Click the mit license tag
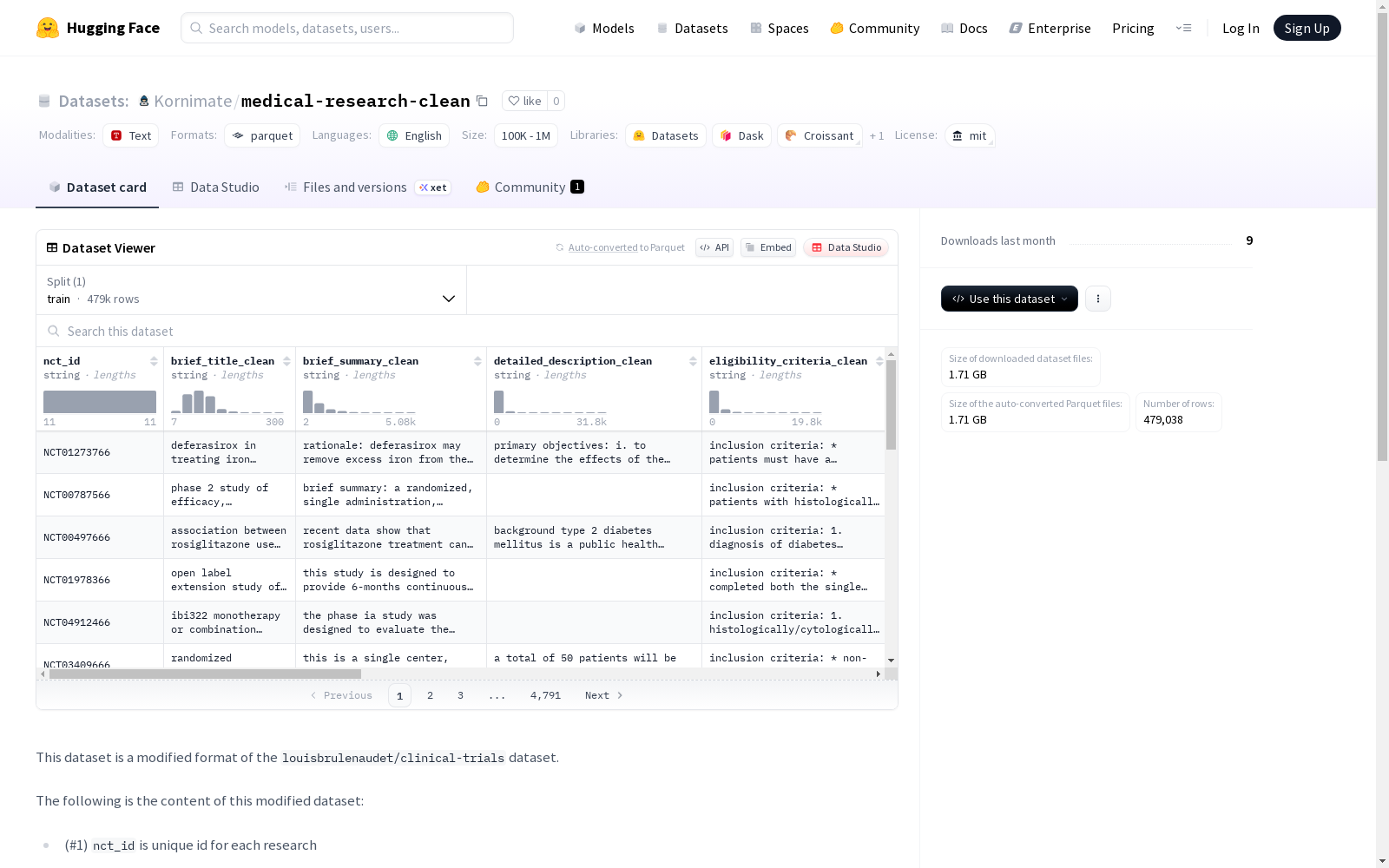 pos(970,135)
